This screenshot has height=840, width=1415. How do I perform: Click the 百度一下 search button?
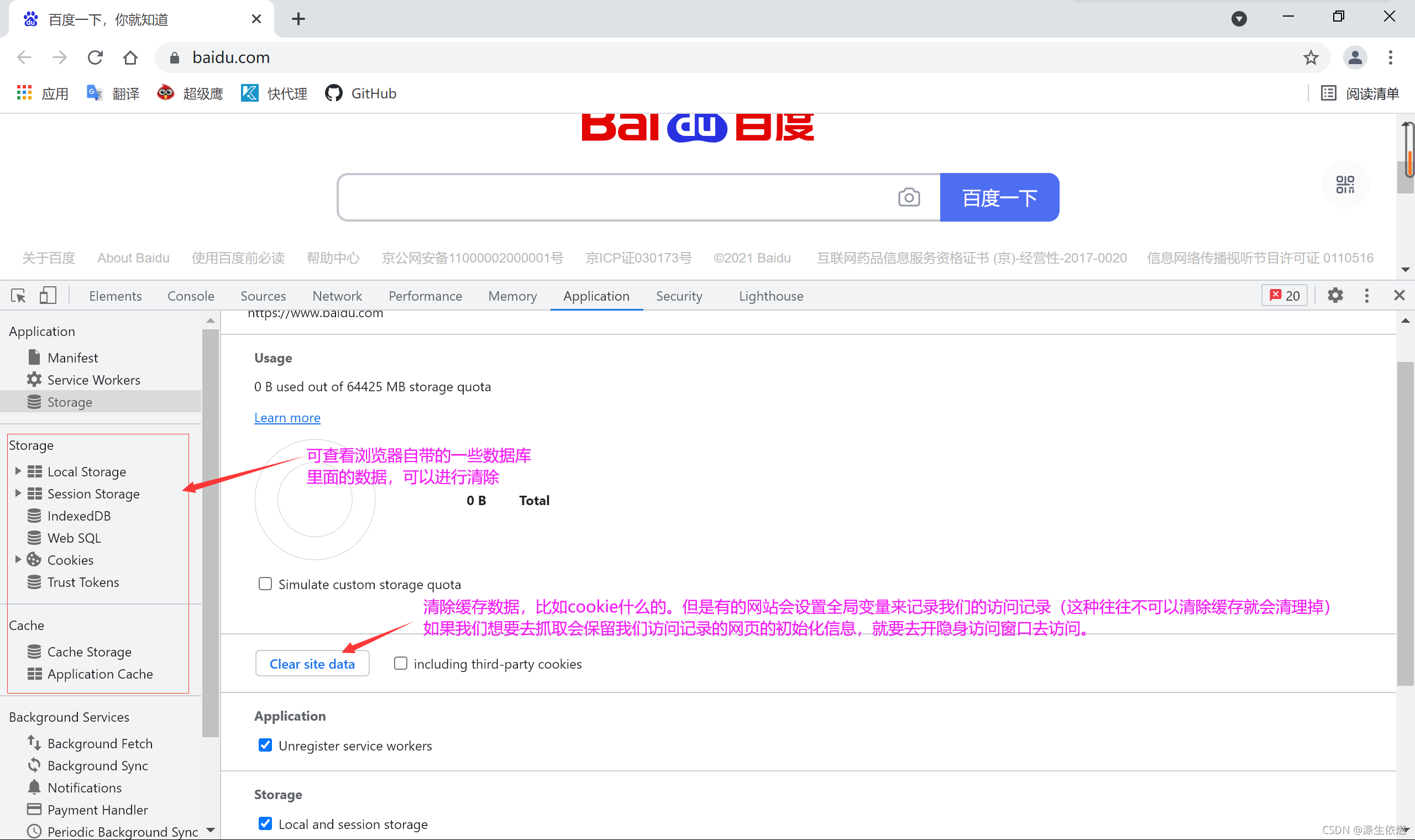click(999, 197)
